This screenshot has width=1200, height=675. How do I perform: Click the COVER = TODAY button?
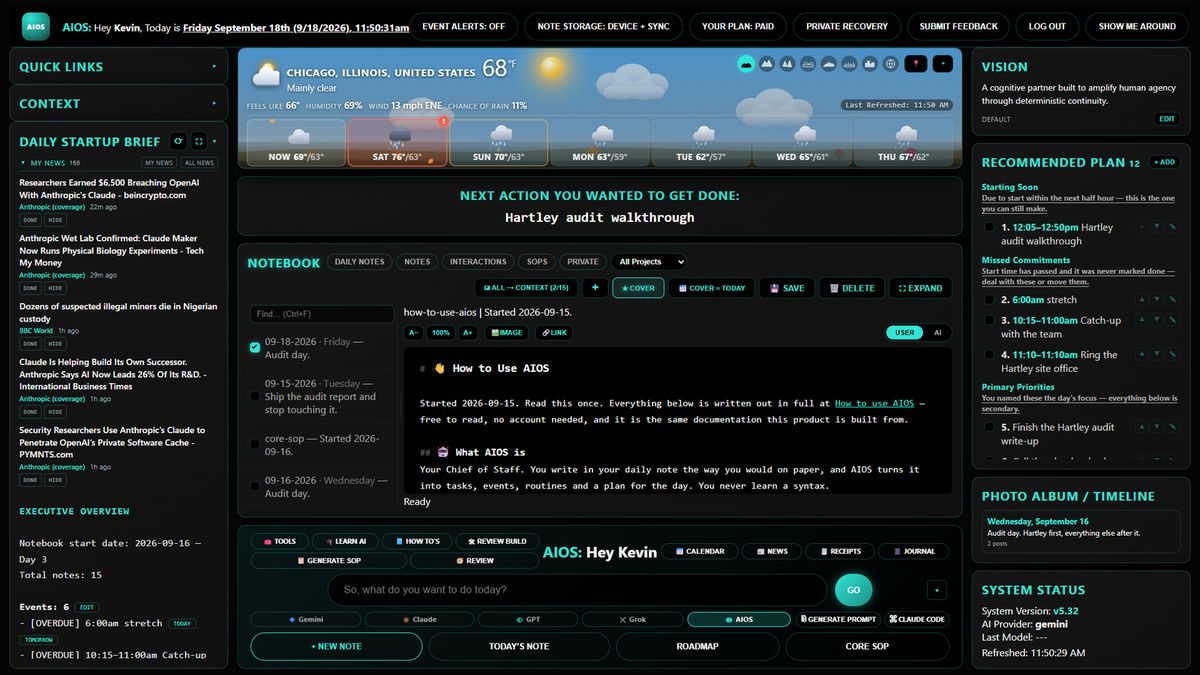click(x=711, y=288)
